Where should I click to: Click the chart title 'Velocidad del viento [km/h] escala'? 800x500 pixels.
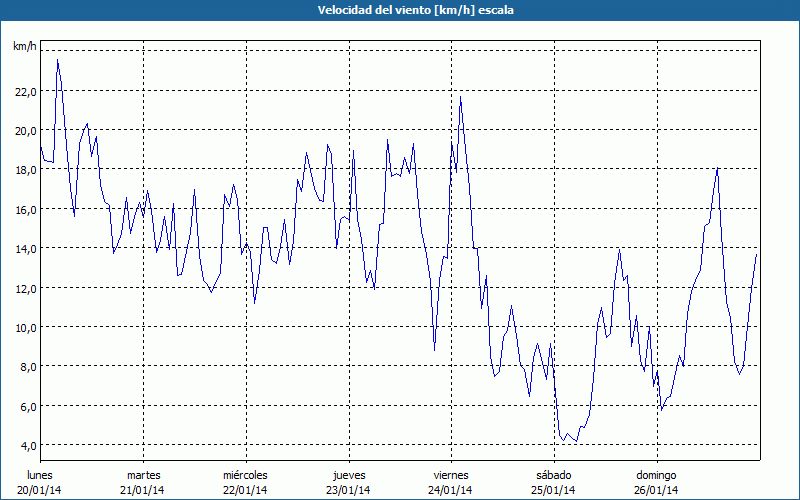[x=400, y=10]
